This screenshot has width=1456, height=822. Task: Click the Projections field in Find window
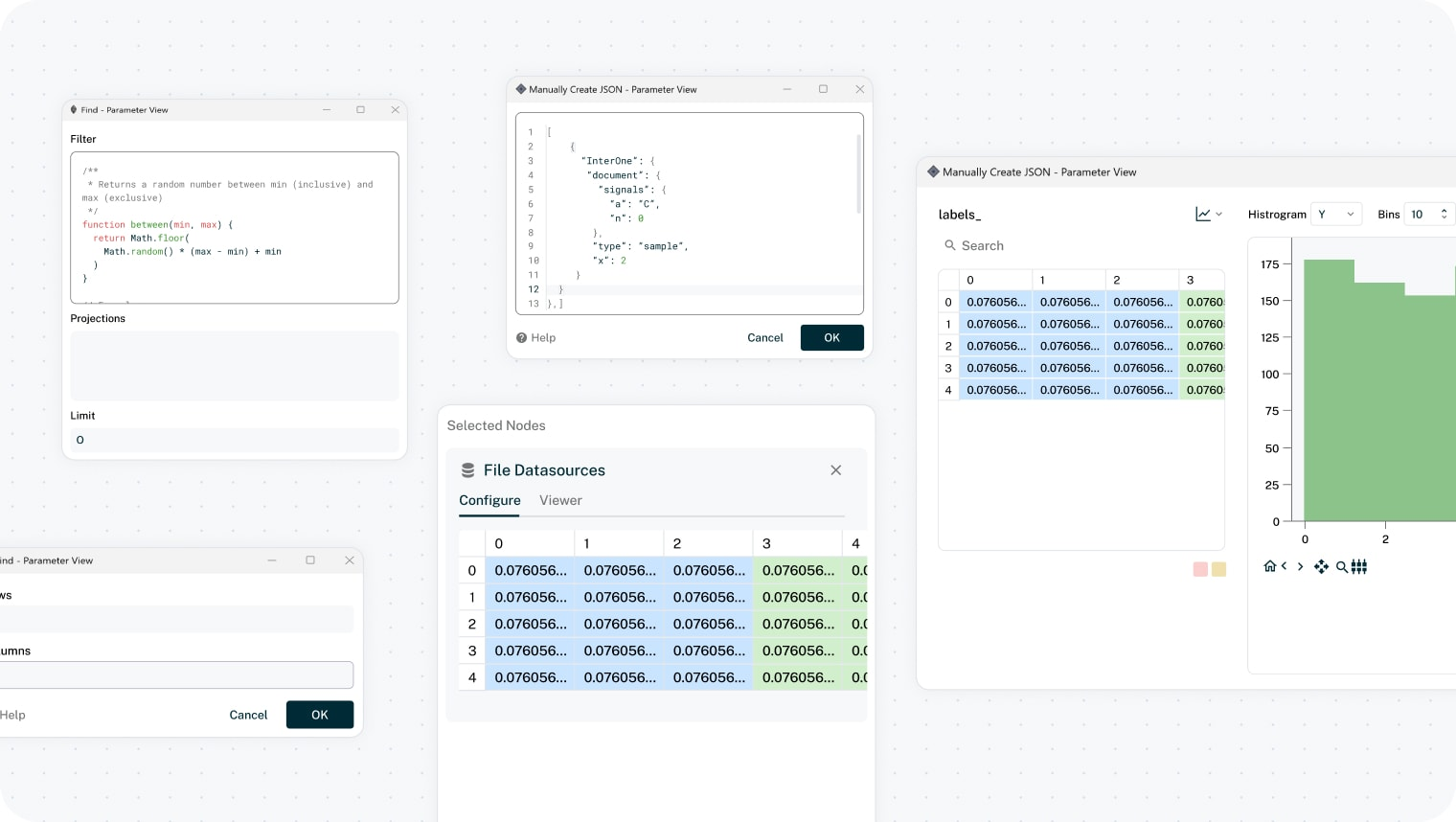(x=235, y=365)
